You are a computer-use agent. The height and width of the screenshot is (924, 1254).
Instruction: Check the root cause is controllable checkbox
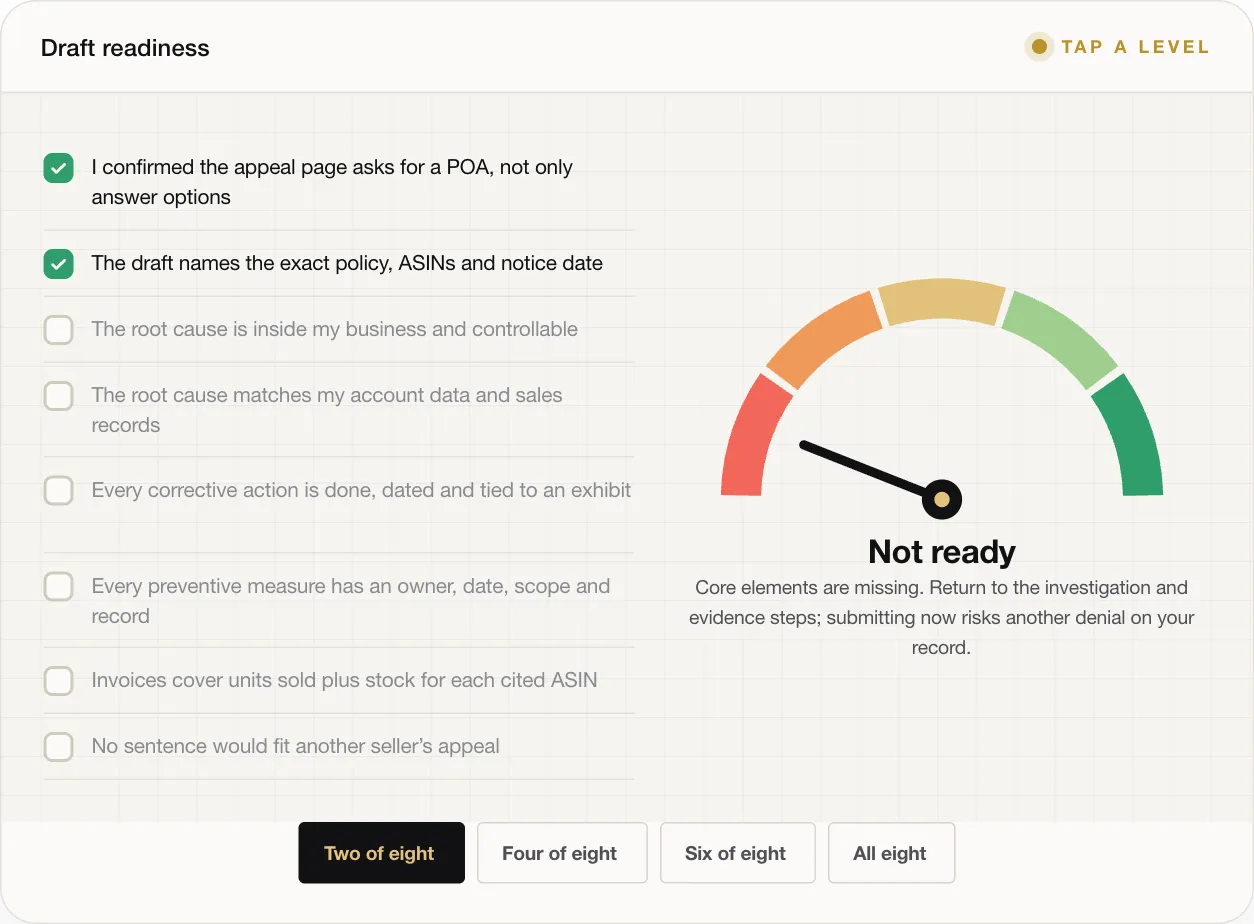tap(59, 330)
